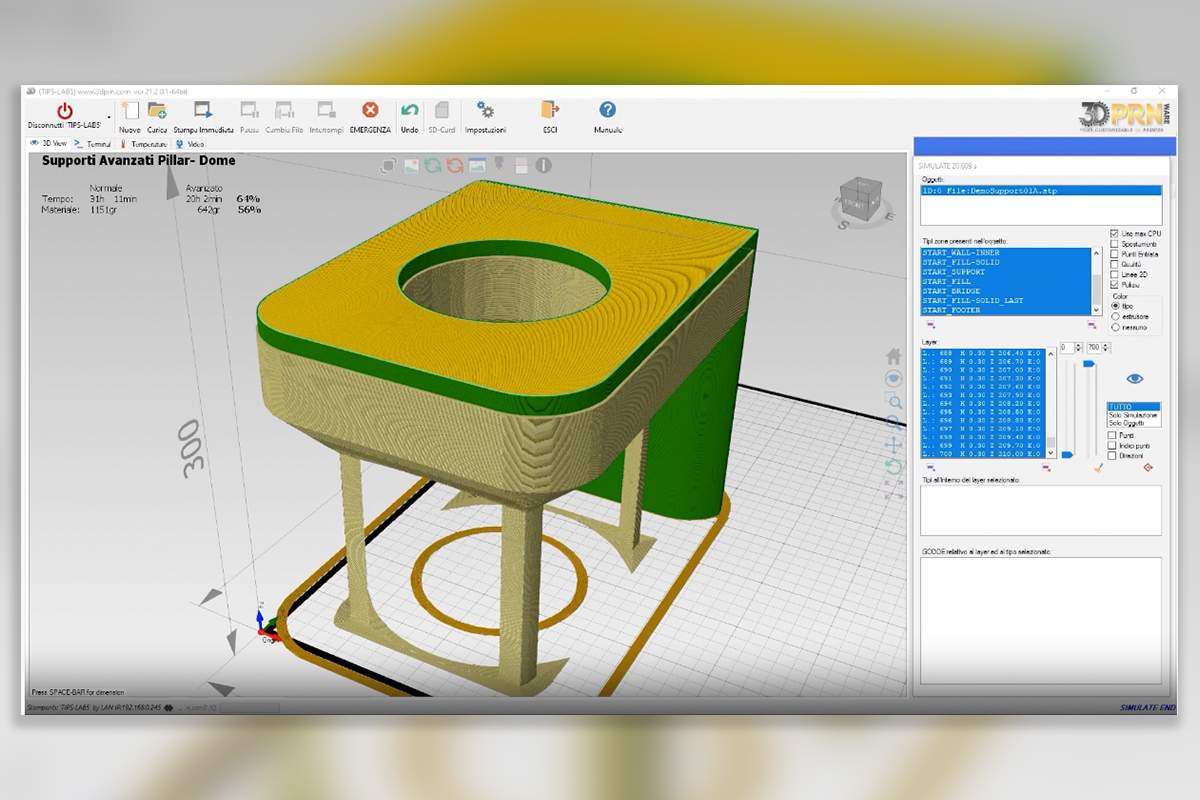Enable the Spostamenti checkbox
The width and height of the screenshot is (1200, 800).
click(x=1114, y=244)
